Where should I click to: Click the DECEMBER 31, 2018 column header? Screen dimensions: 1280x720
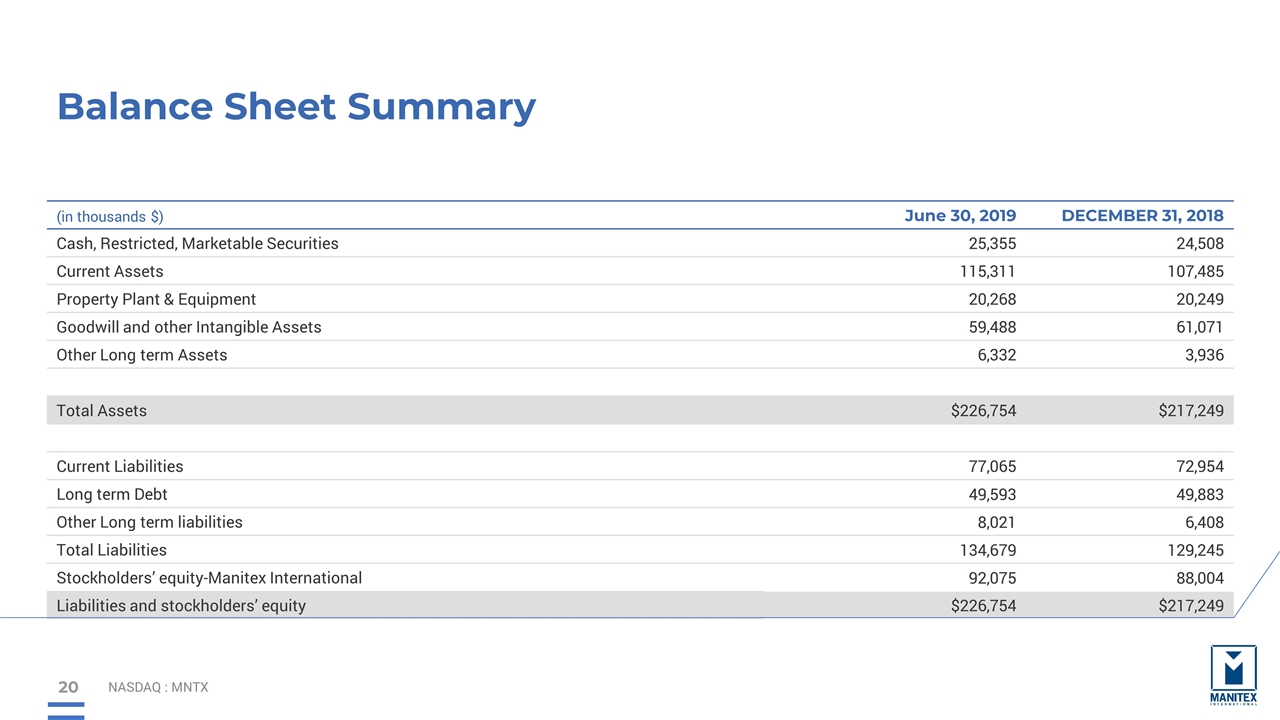pyautogui.click(x=1142, y=215)
